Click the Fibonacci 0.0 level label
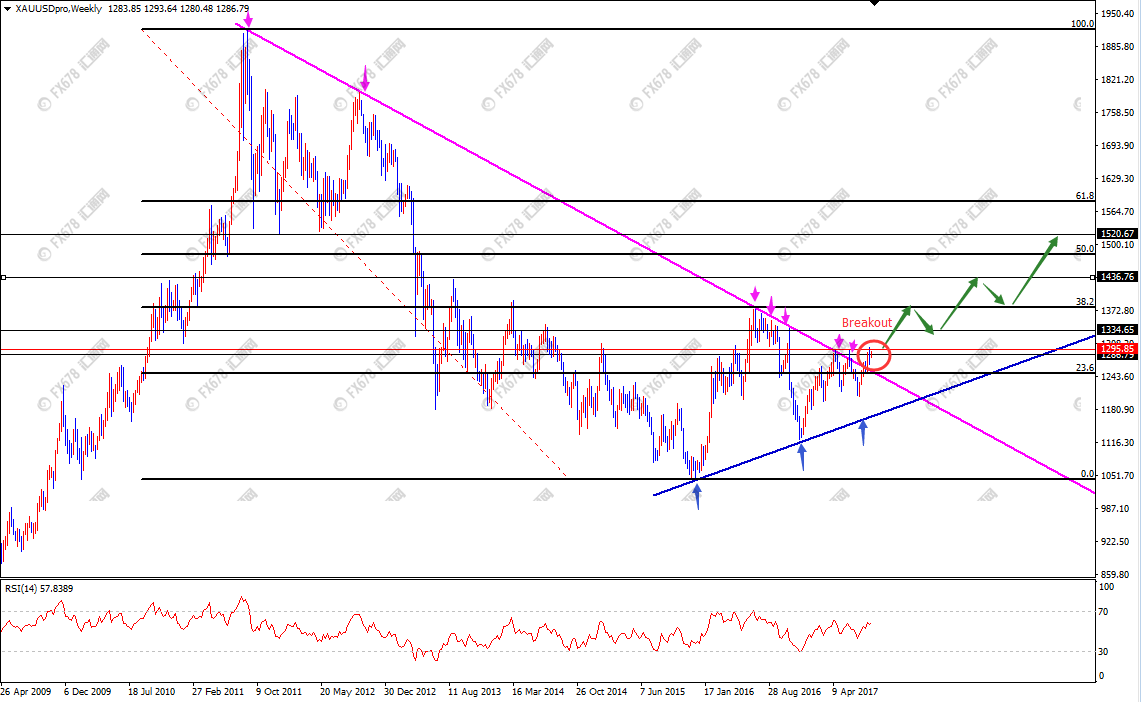This screenshot has width=1141, height=702. (1087, 474)
